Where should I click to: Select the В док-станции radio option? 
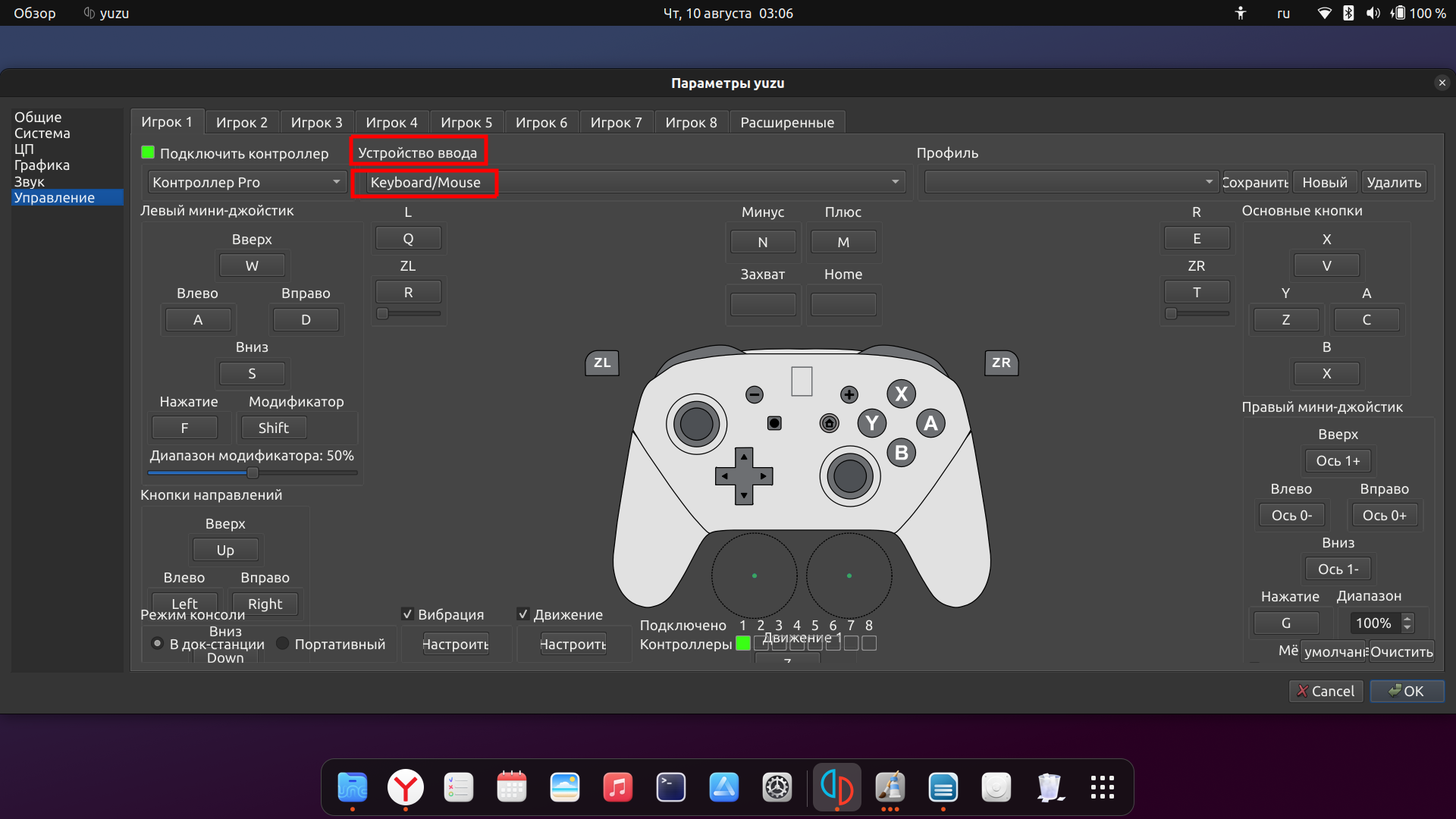157,643
